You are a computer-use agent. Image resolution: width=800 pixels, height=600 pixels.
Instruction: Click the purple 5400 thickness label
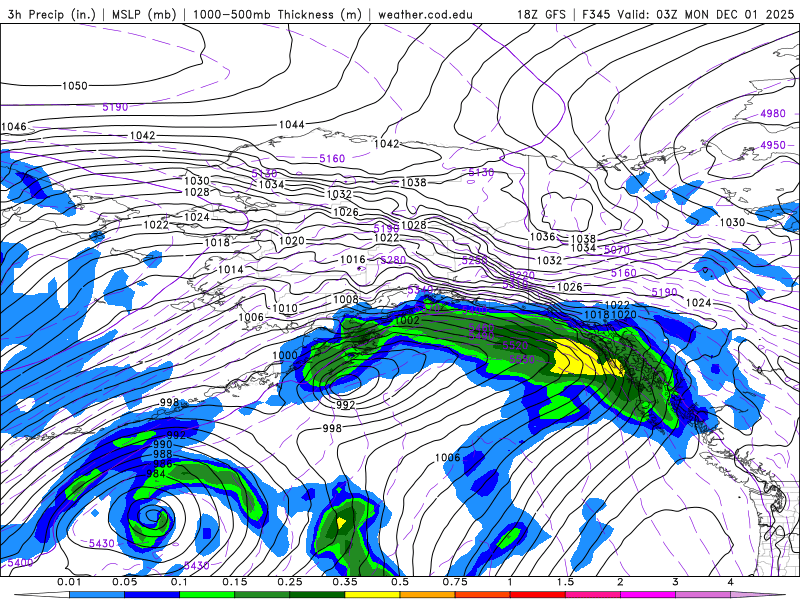pyautogui.click(x=20, y=563)
